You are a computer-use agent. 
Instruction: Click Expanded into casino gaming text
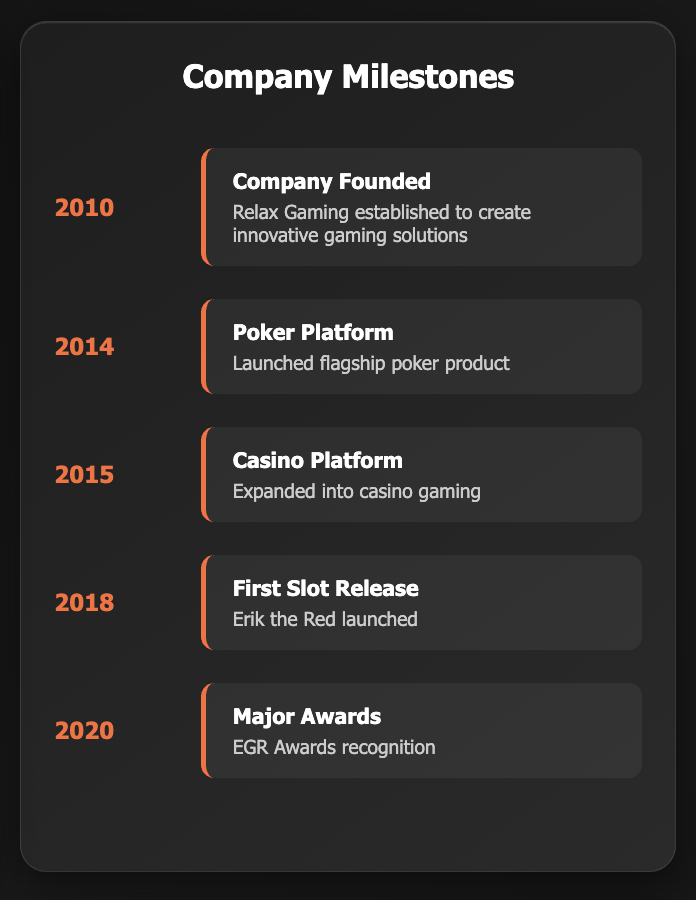click(x=356, y=491)
